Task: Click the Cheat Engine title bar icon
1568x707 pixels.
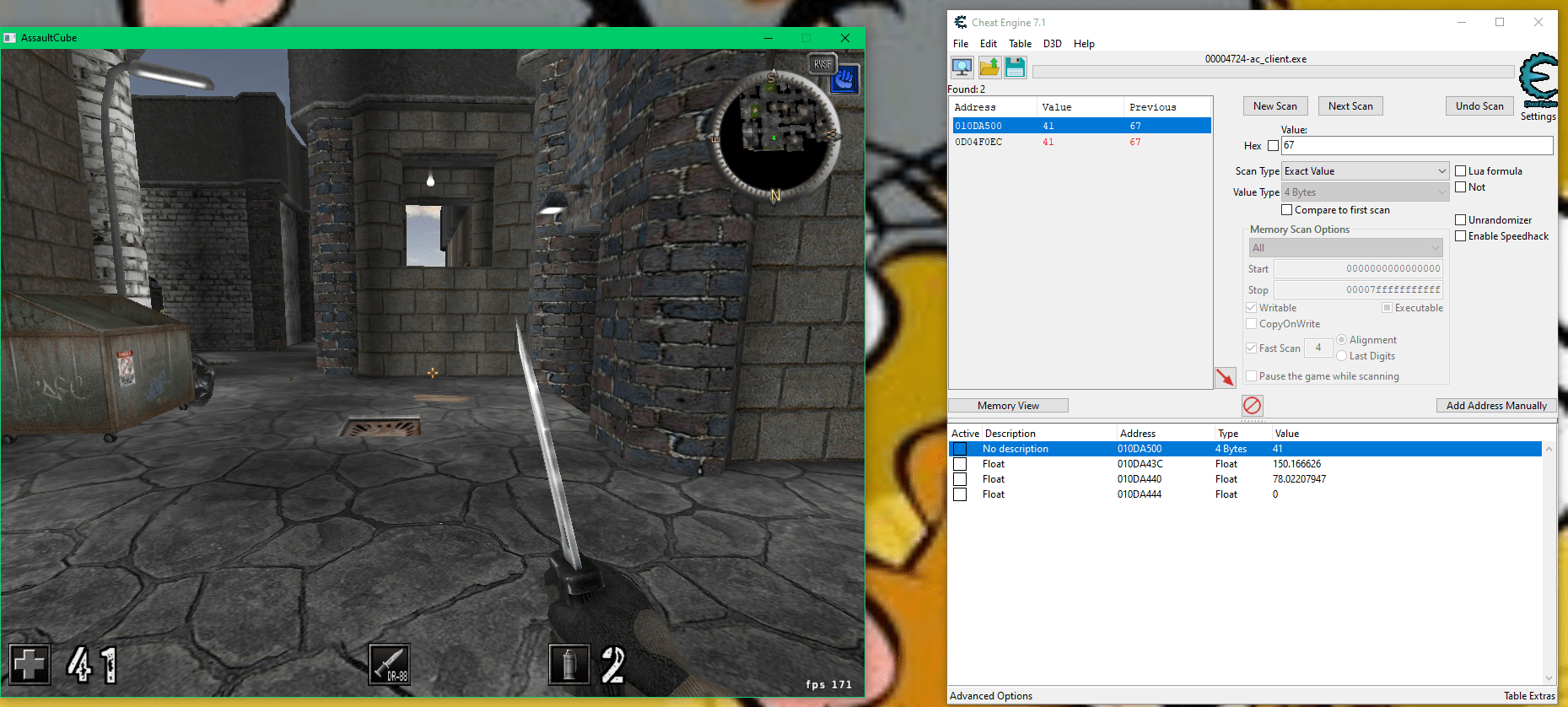Action: (961, 22)
